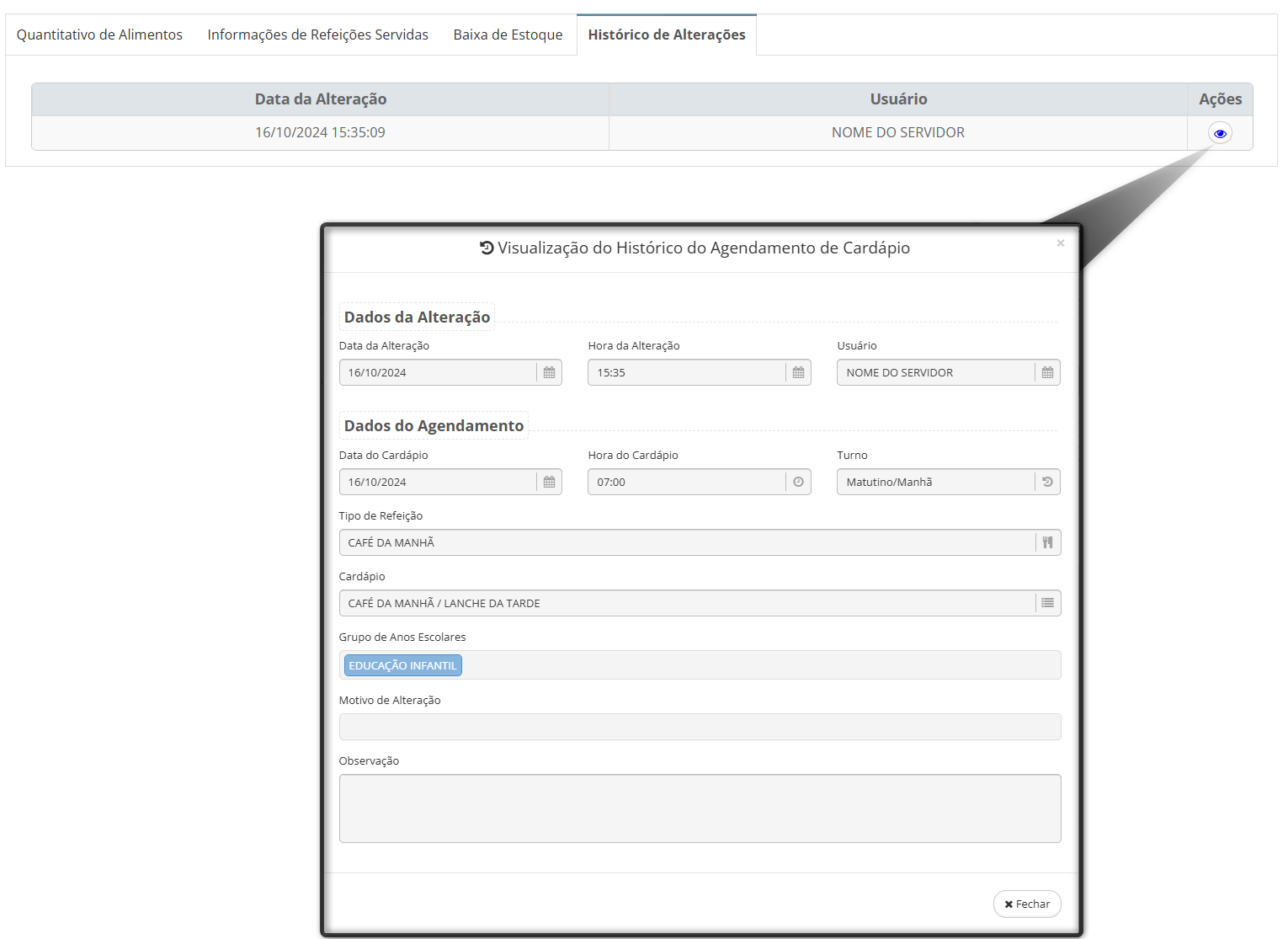Click clock icon beside Hora do Cardápio
This screenshot has width=1288, height=939.
[799, 482]
